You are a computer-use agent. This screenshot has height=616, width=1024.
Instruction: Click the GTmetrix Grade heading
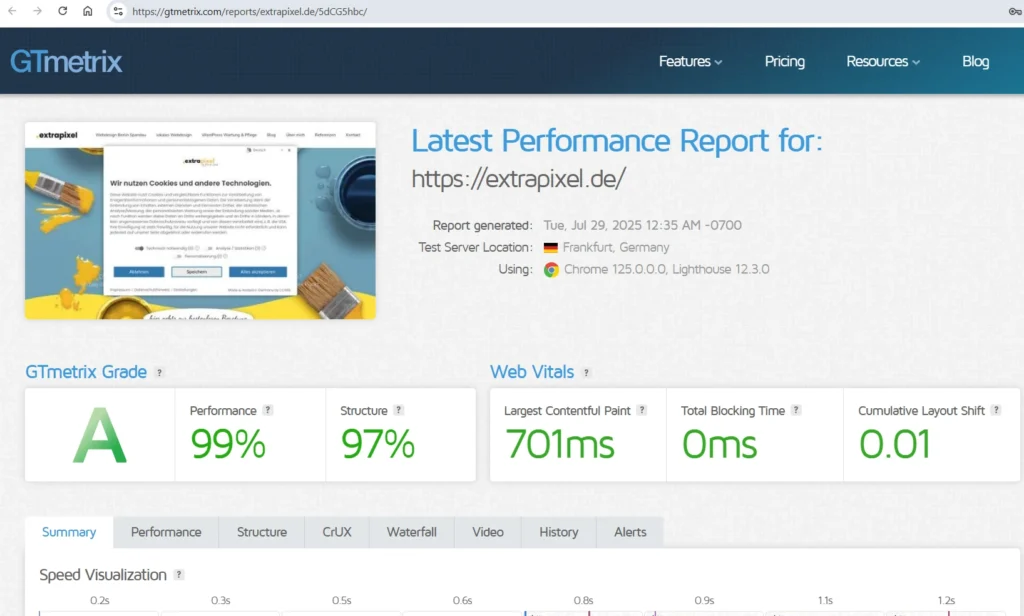pos(86,372)
